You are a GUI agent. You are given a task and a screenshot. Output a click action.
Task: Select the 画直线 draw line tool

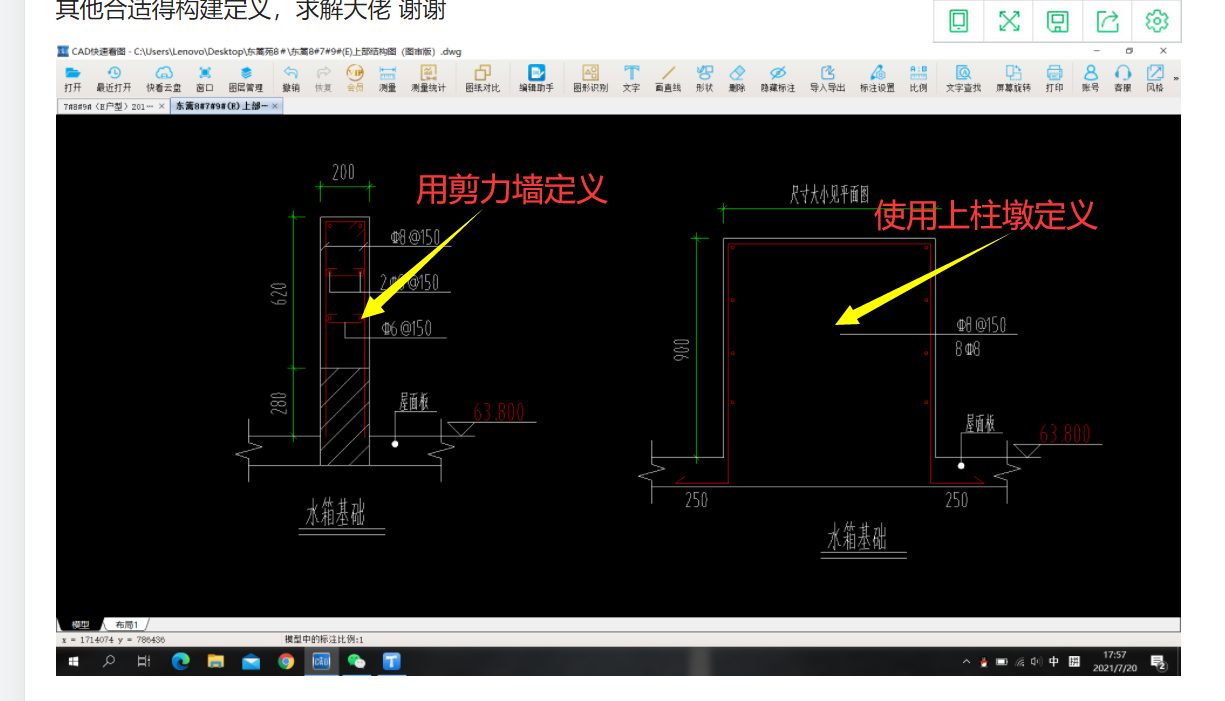pyautogui.click(x=668, y=78)
